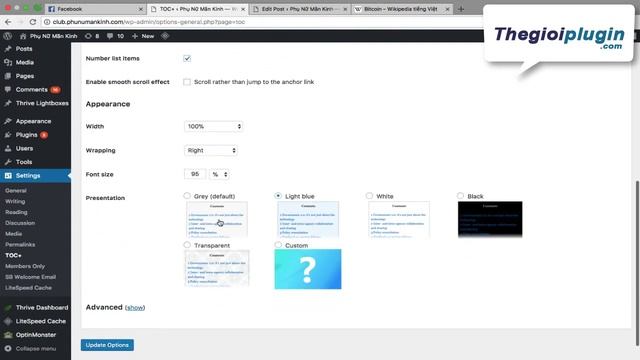The width and height of the screenshot is (640, 360).
Task: Close the Facebook browser tab
Action: click(x=141, y=9)
